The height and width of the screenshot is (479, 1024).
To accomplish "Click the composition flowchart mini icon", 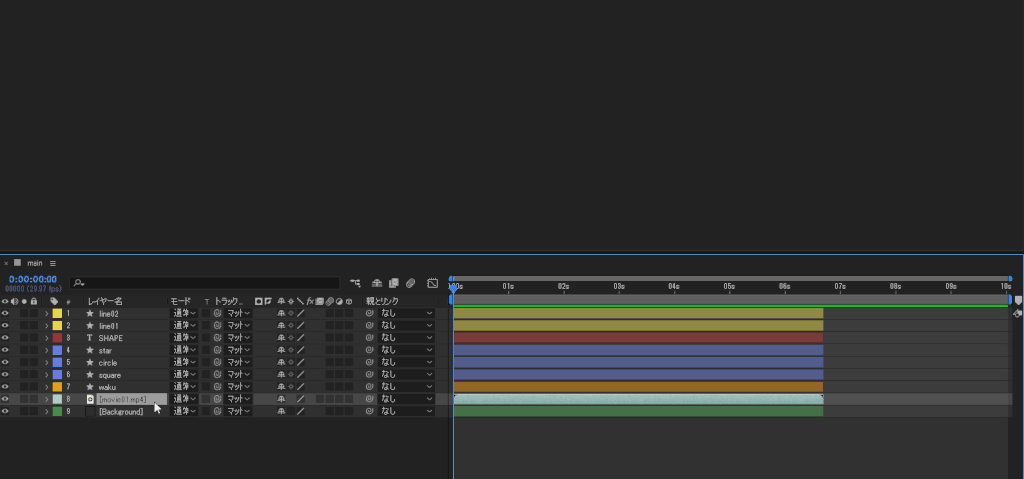I will click(355, 283).
